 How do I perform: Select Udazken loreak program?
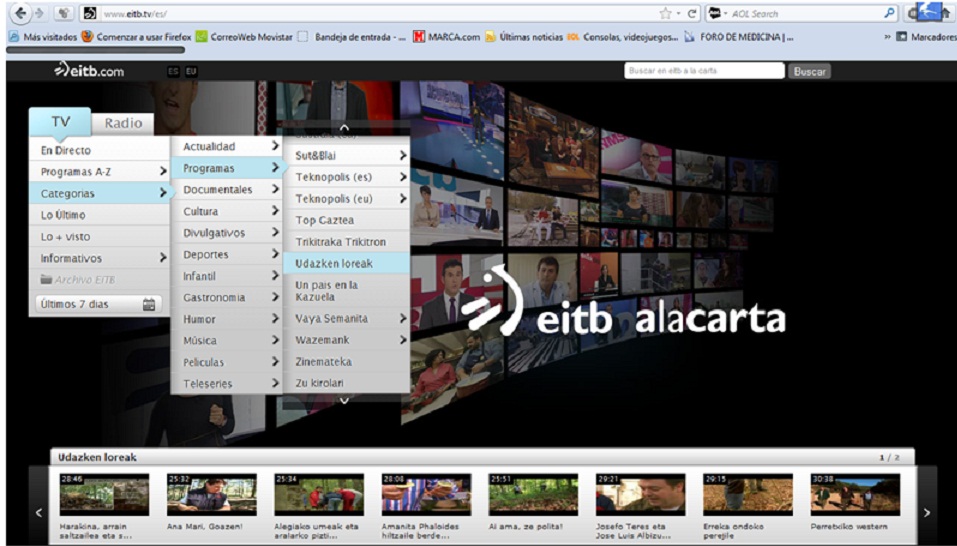(x=347, y=264)
